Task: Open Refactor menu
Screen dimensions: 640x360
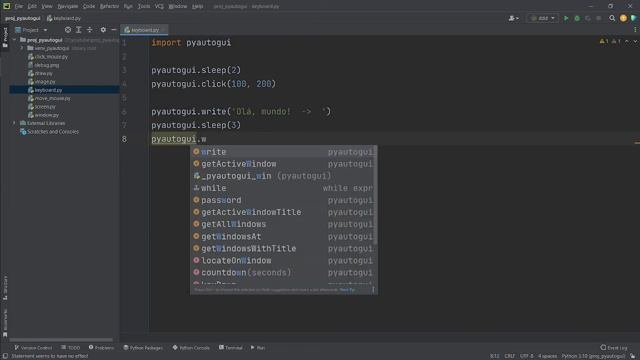Action: click(109, 6)
